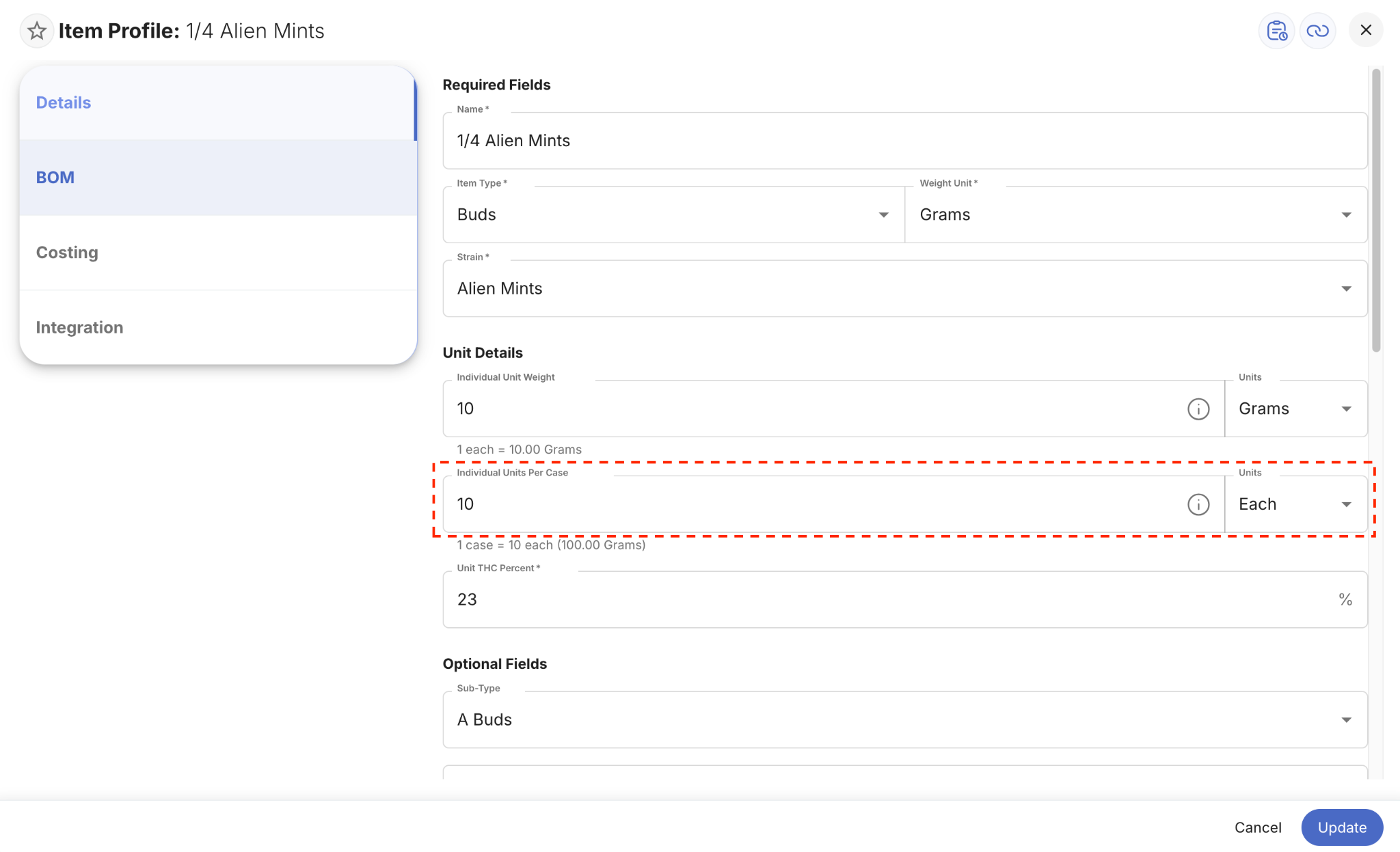Click the favorite star icon
This screenshot has width=1400, height=852.
point(37,31)
